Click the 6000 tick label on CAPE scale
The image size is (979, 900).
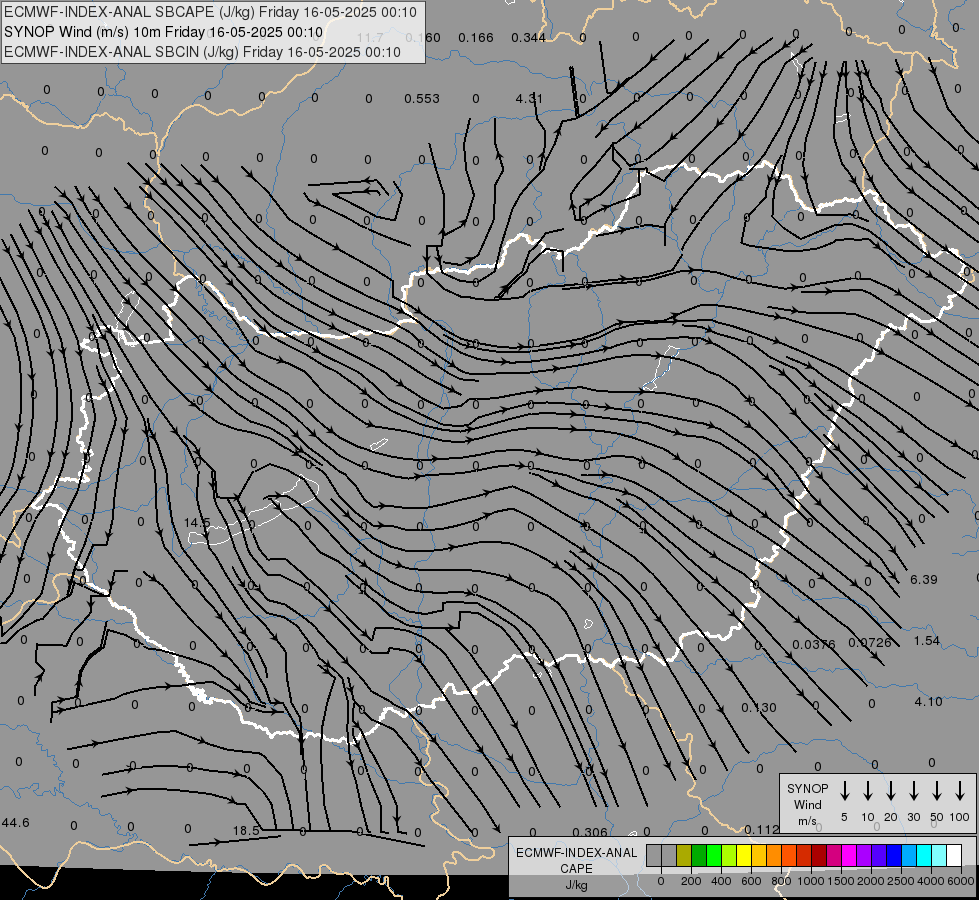pos(961,881)
